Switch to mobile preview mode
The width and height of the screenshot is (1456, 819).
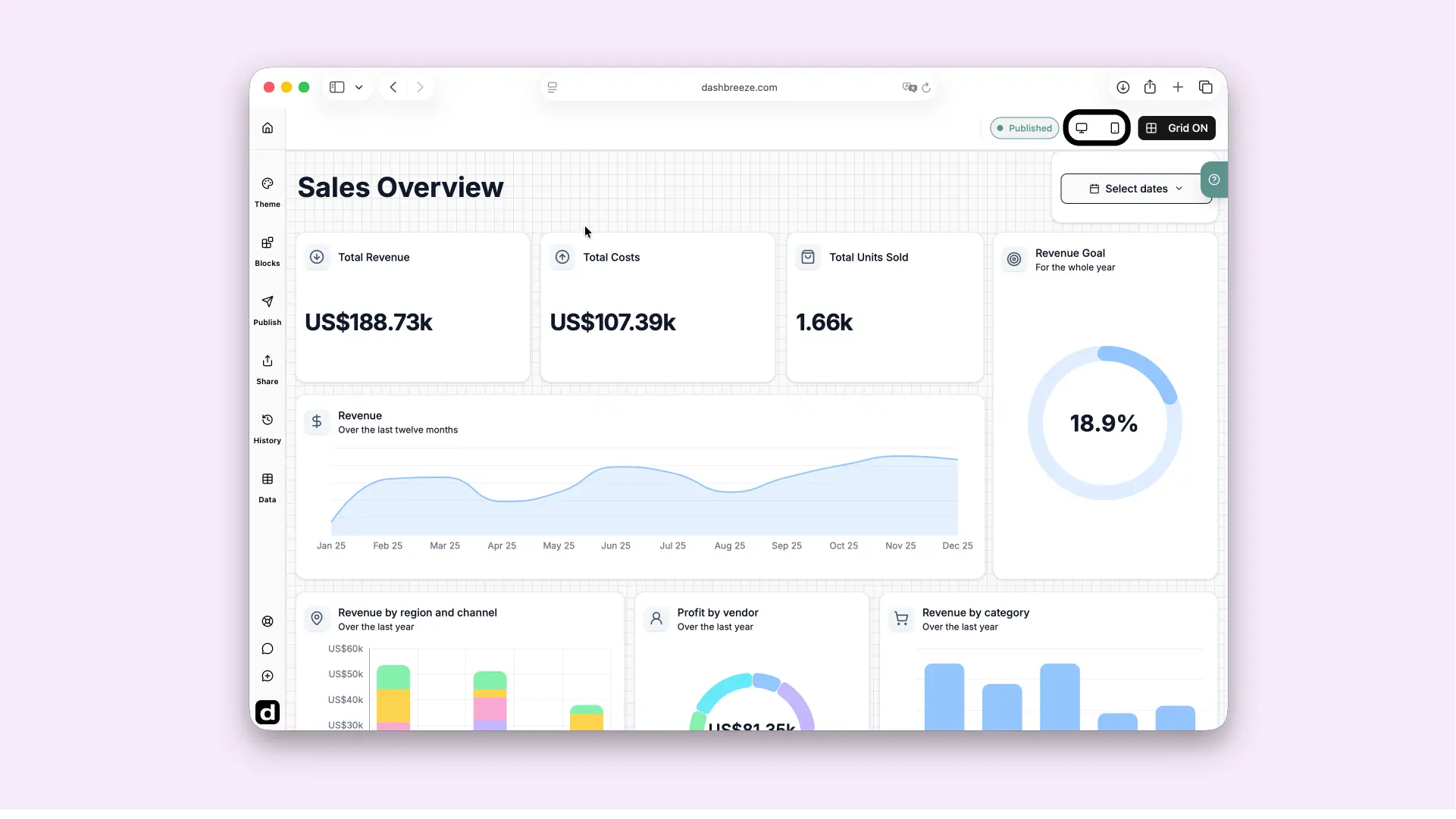[1114, 128]
